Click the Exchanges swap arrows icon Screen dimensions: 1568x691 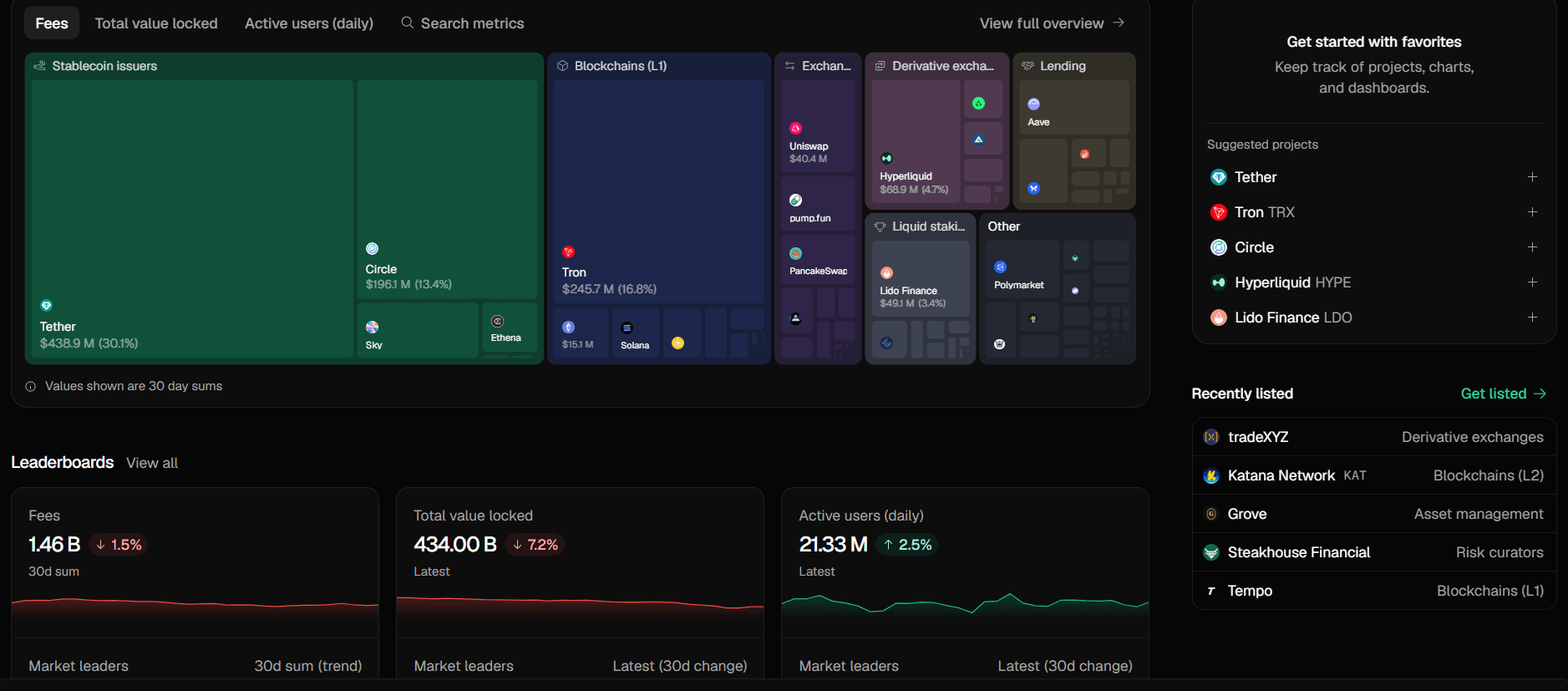pyautogui.click(x=789, y=66)
